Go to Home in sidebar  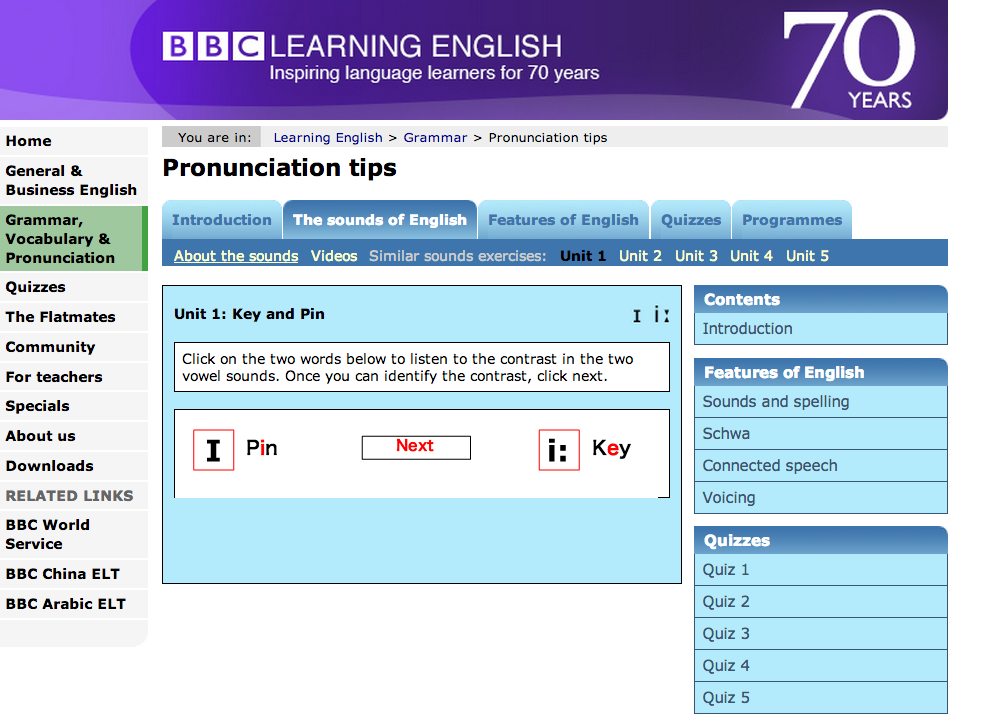tap(74, 141)
